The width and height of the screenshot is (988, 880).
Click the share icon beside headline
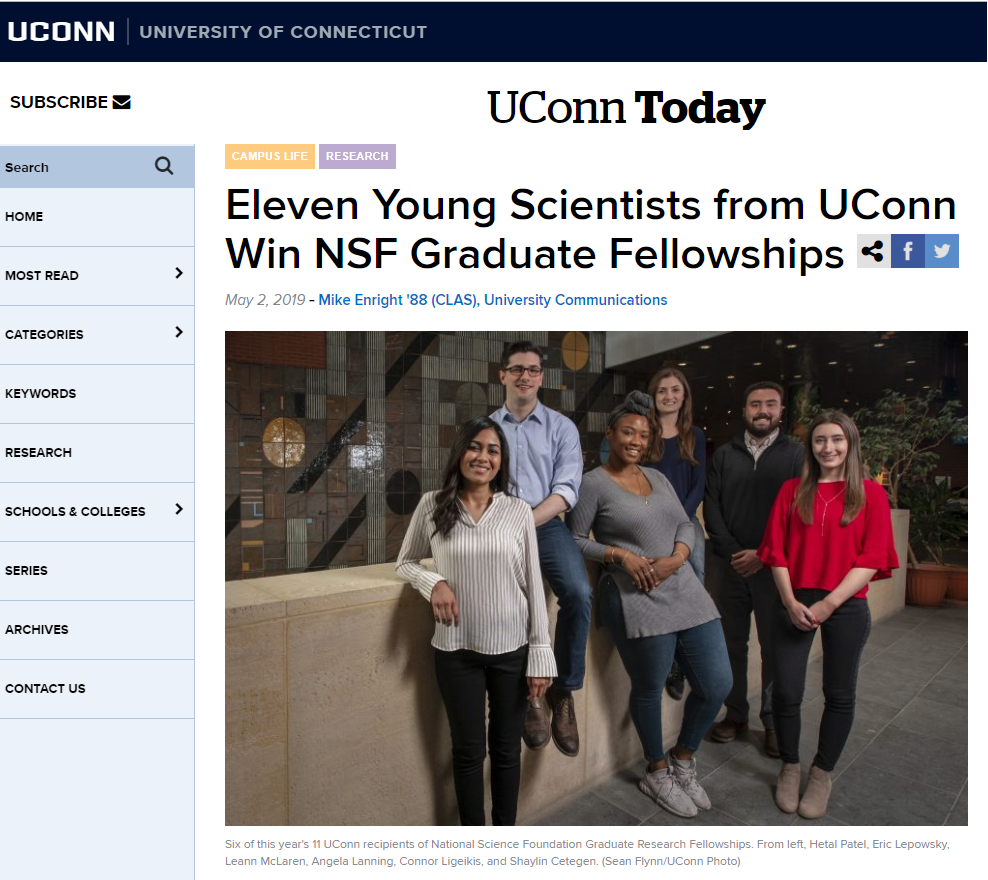pyautogui.click(x=874, y=251)
